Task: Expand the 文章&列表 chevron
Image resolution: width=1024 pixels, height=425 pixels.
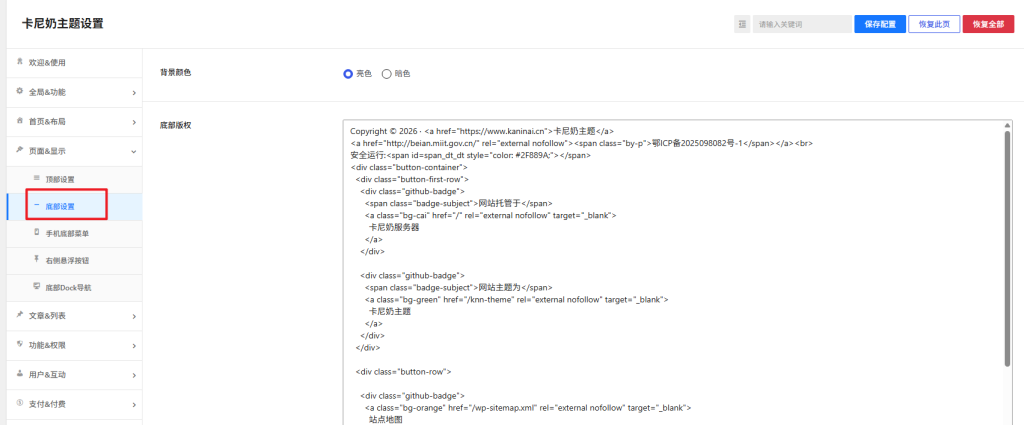Action: coord(133,317)
